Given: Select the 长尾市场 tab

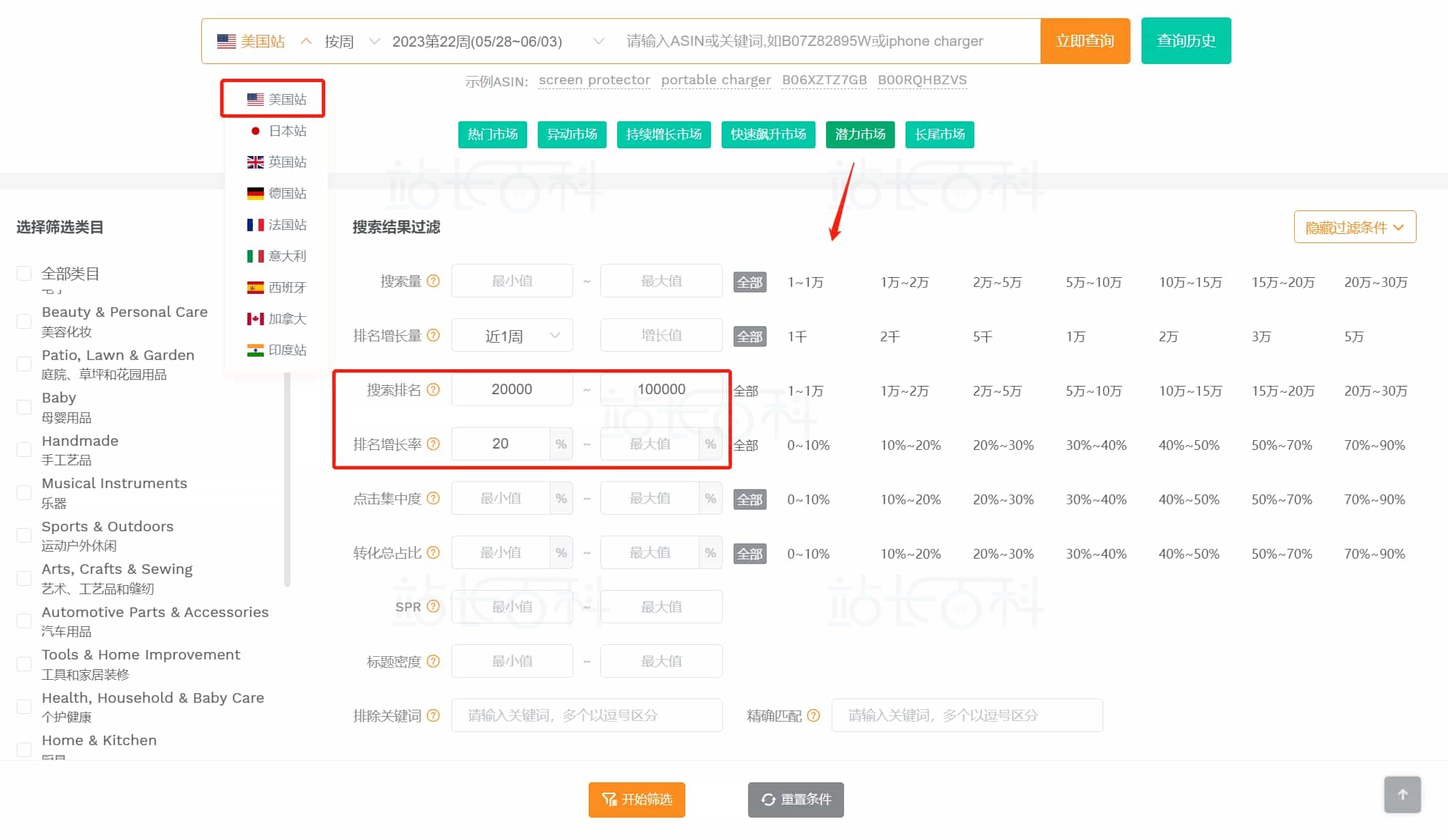Looking at the screenshot, I should (939, 134).
